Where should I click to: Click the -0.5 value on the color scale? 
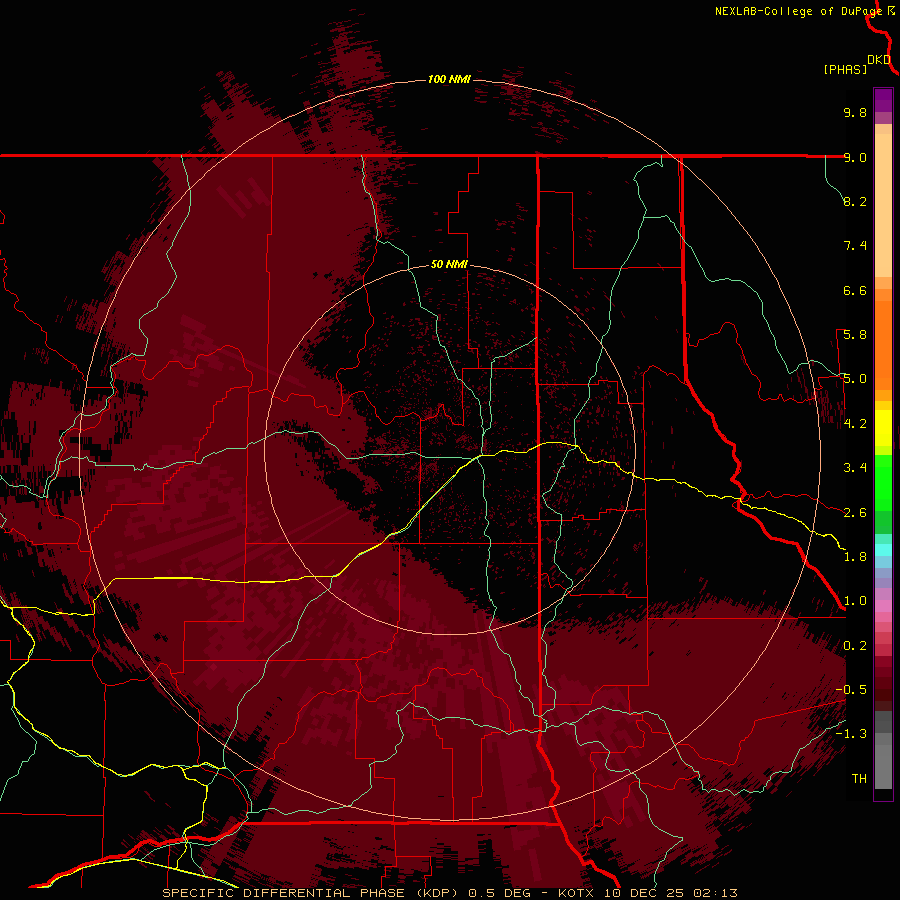click(851, 690)
